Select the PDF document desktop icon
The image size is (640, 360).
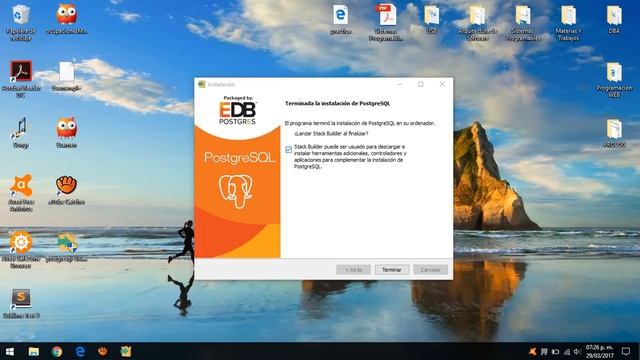386,22
